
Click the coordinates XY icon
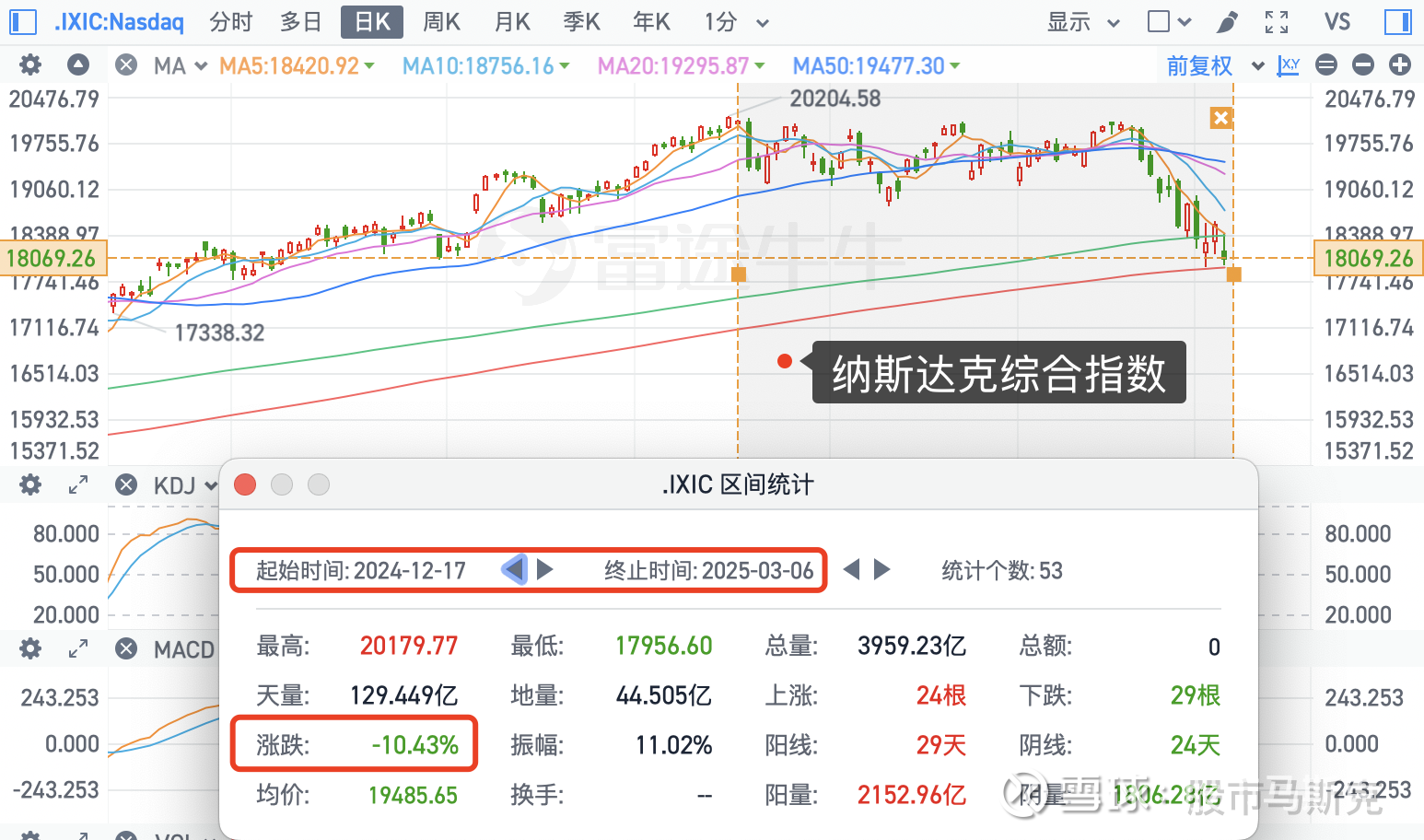[x=1288, y=65]
